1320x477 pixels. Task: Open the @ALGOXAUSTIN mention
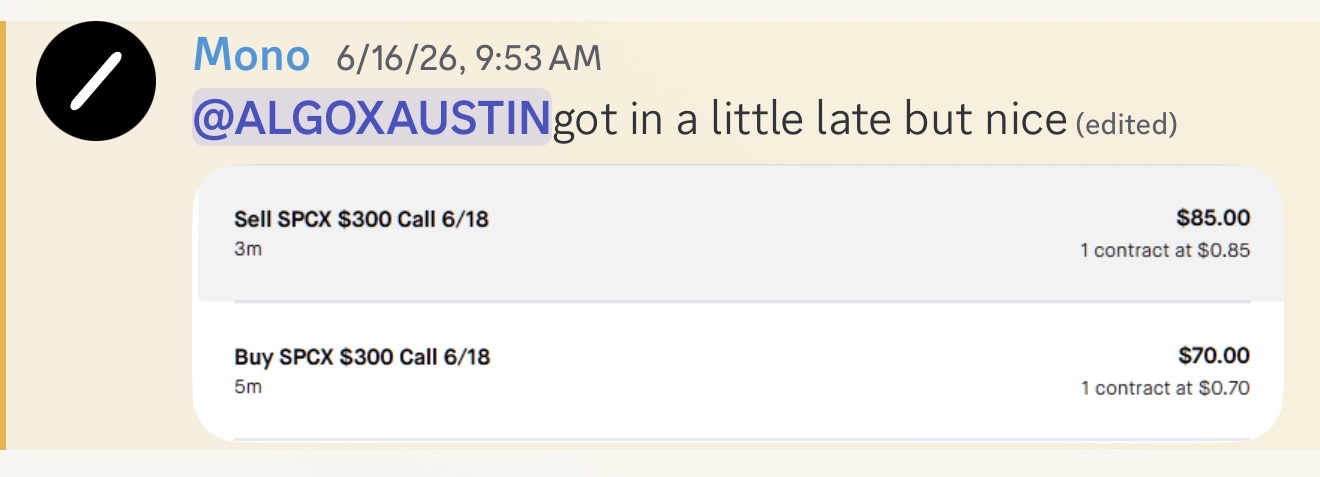[x=371, y=119]
